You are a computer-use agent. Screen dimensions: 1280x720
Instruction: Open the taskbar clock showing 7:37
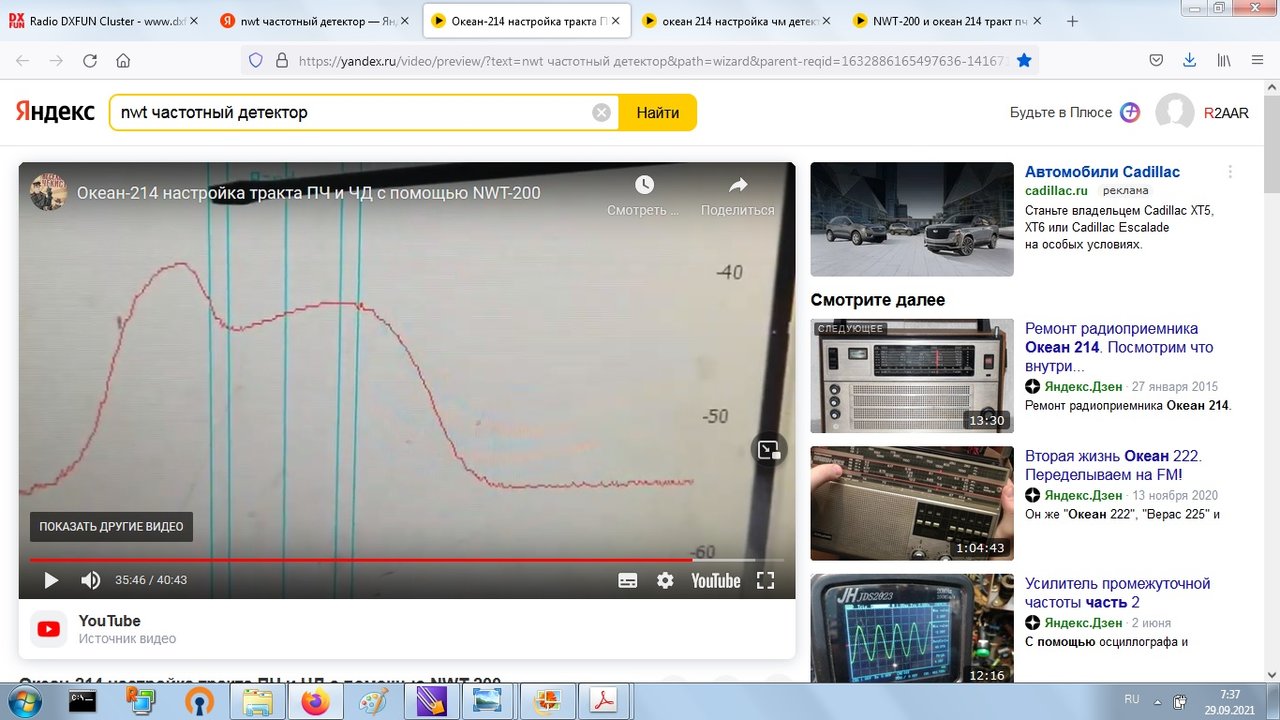coord(1230,701)
